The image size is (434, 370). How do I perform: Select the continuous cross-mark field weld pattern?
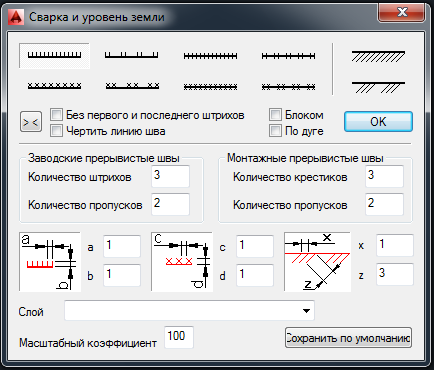click(x=54, y=86)
